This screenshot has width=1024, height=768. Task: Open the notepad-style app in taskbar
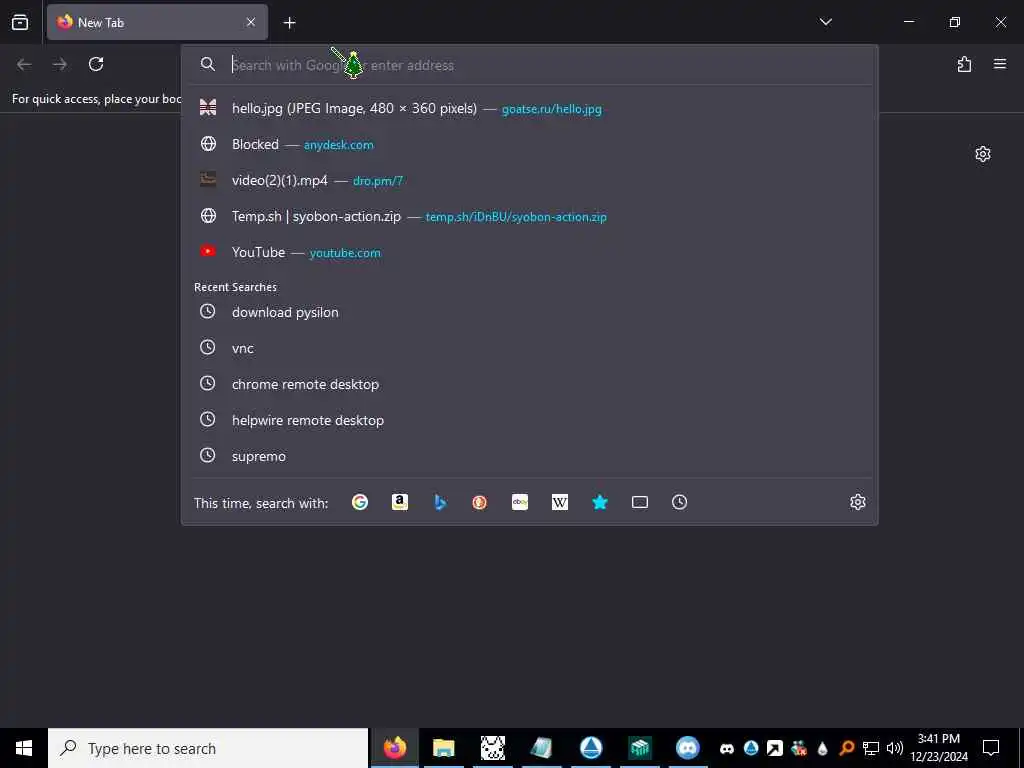[x=541, y=748]
